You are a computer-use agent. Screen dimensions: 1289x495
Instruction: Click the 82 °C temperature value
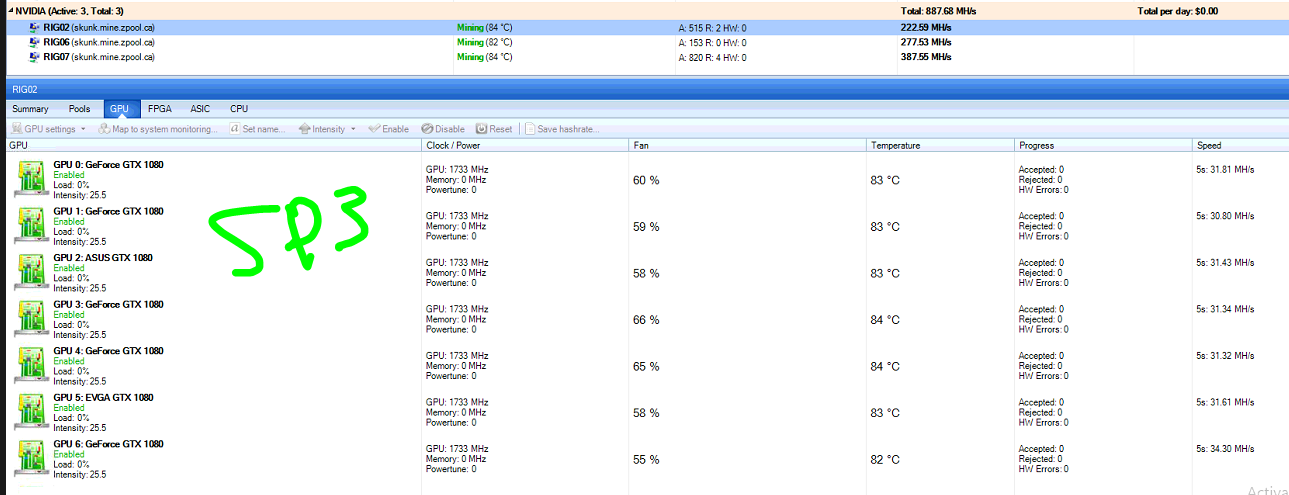pyautogui.click(x=885, y=460)
